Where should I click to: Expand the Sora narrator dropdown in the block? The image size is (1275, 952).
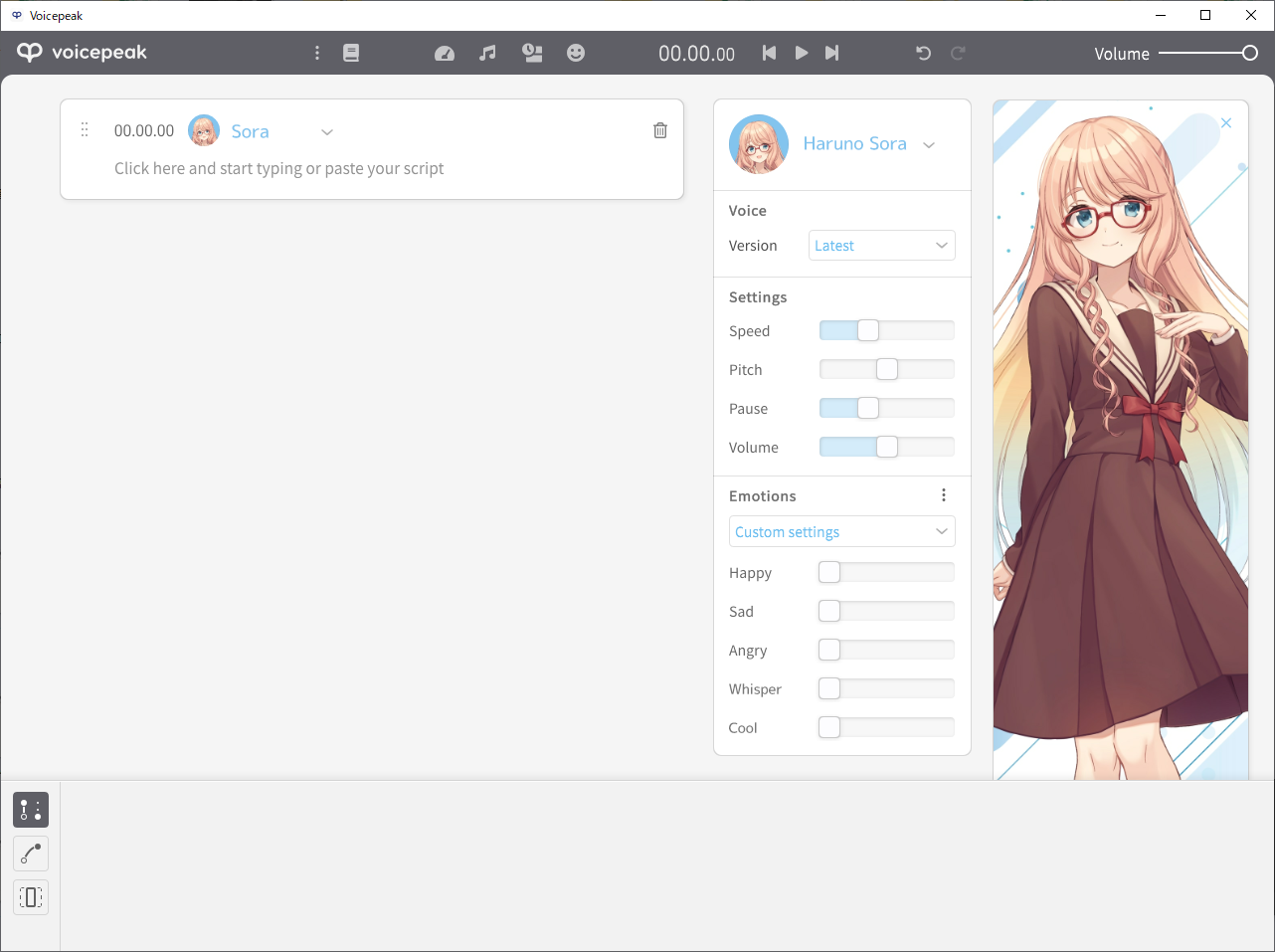[x=327, y=132]
